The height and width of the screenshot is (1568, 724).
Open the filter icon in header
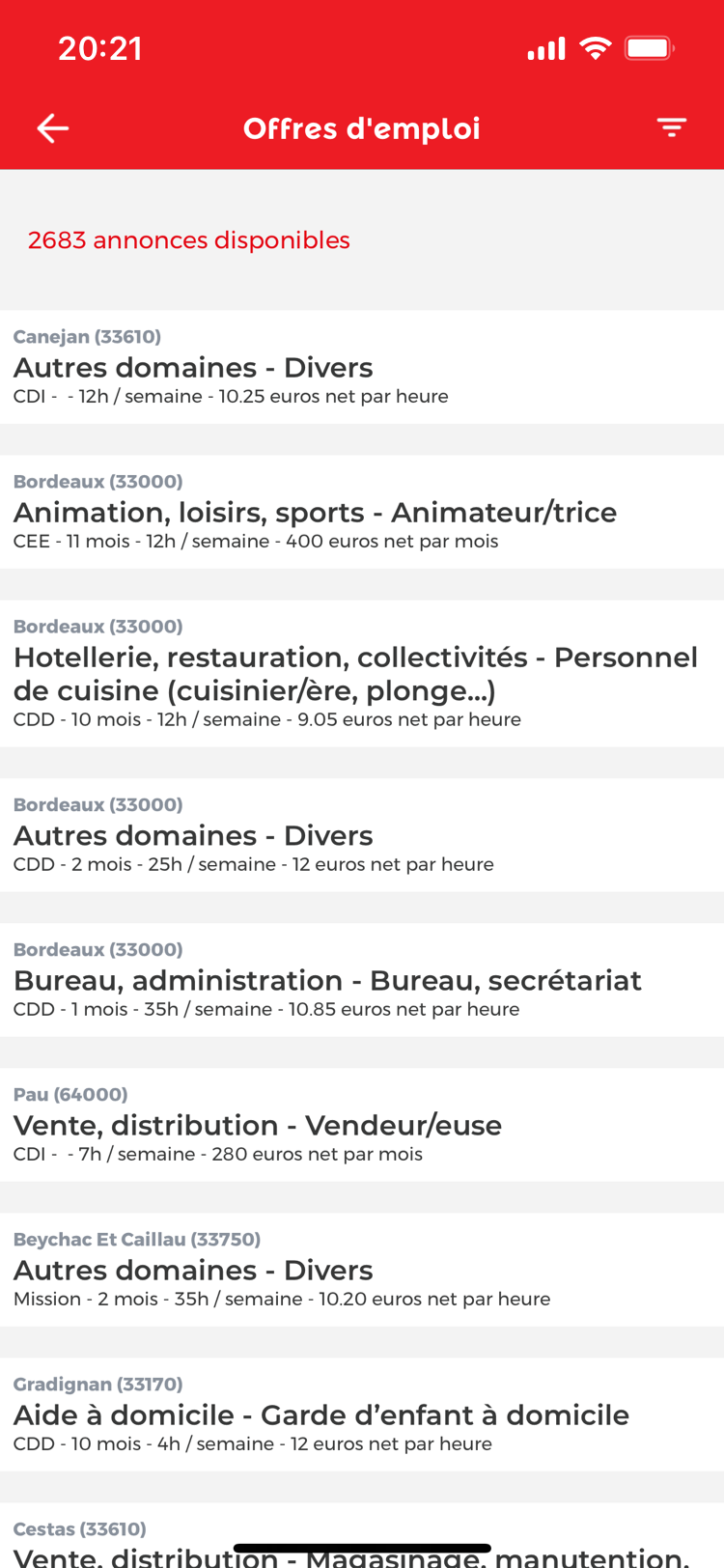[x=671, y=127]
